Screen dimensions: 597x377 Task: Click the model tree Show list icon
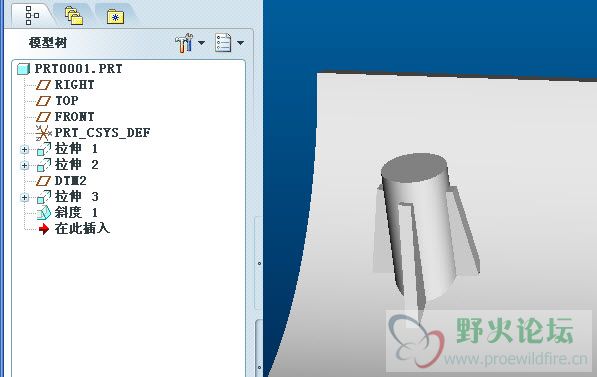coord(223,43)
